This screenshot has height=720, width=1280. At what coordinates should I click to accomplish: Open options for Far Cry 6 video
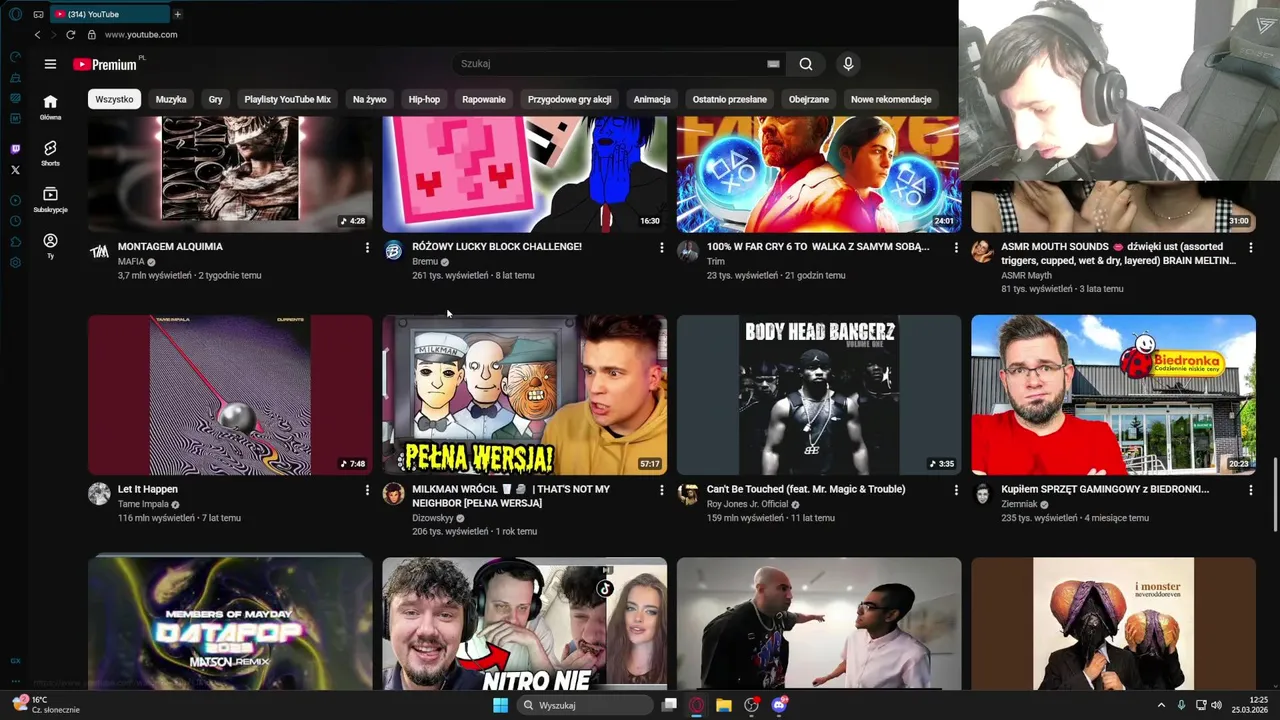(x=956, y=247)
